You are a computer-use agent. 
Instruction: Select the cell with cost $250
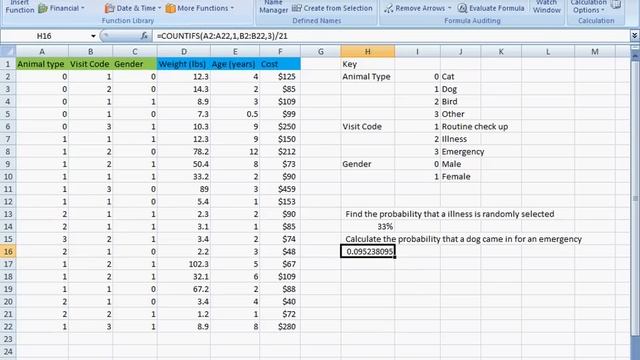click(x=280, y=127)
